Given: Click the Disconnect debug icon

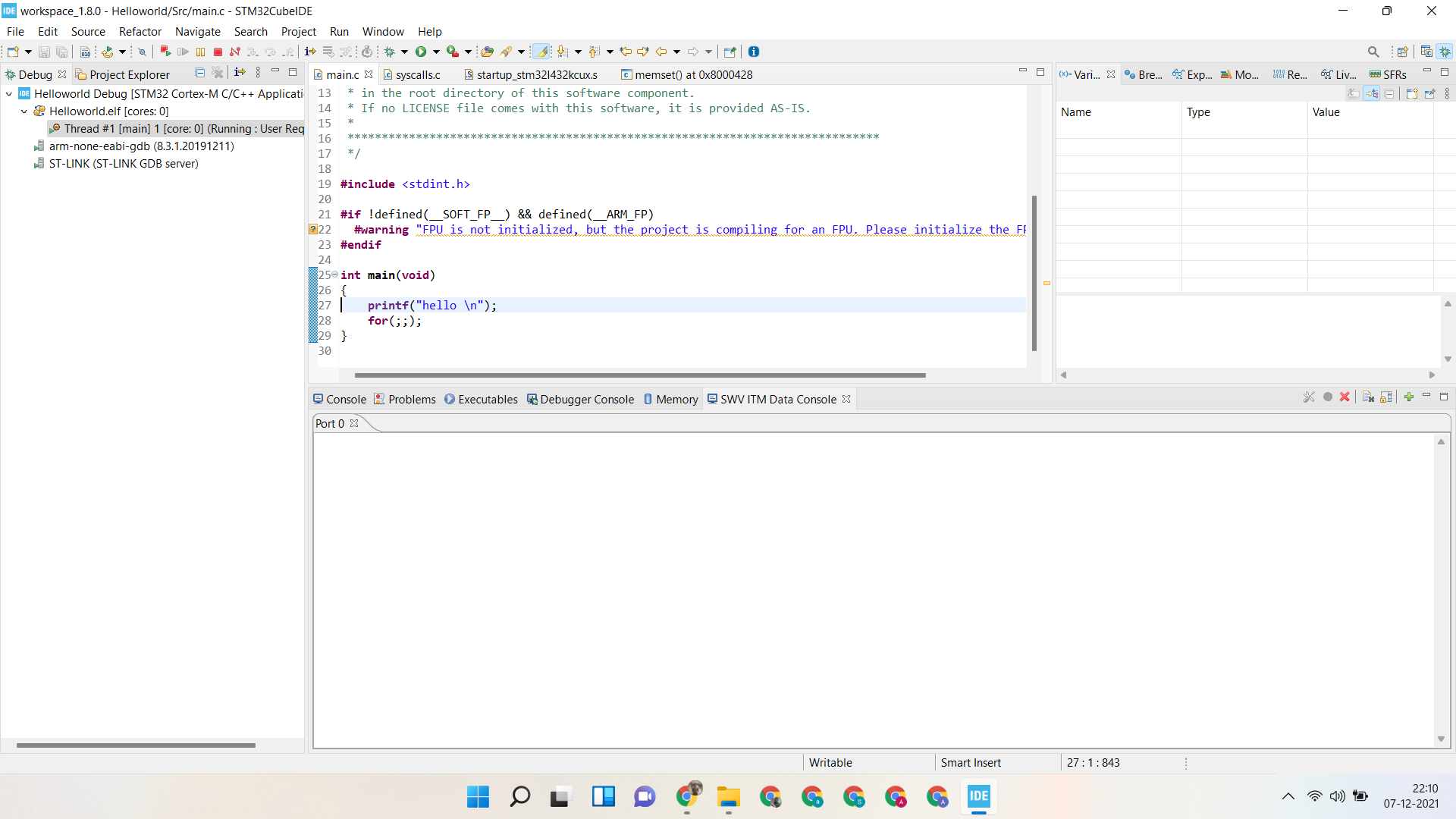Looking at the screenshot, I should point(235,52).
